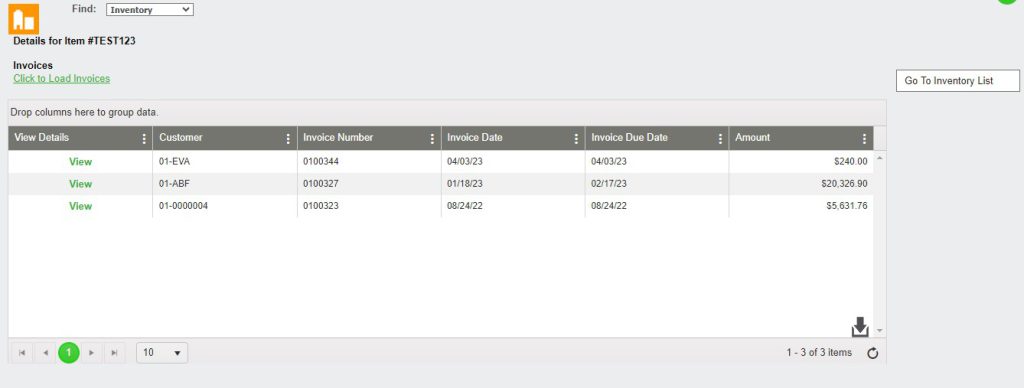Open the Find dropdown set to Inventory
Viewport: 1024px width, 388px height.
[x=150, y=10]
